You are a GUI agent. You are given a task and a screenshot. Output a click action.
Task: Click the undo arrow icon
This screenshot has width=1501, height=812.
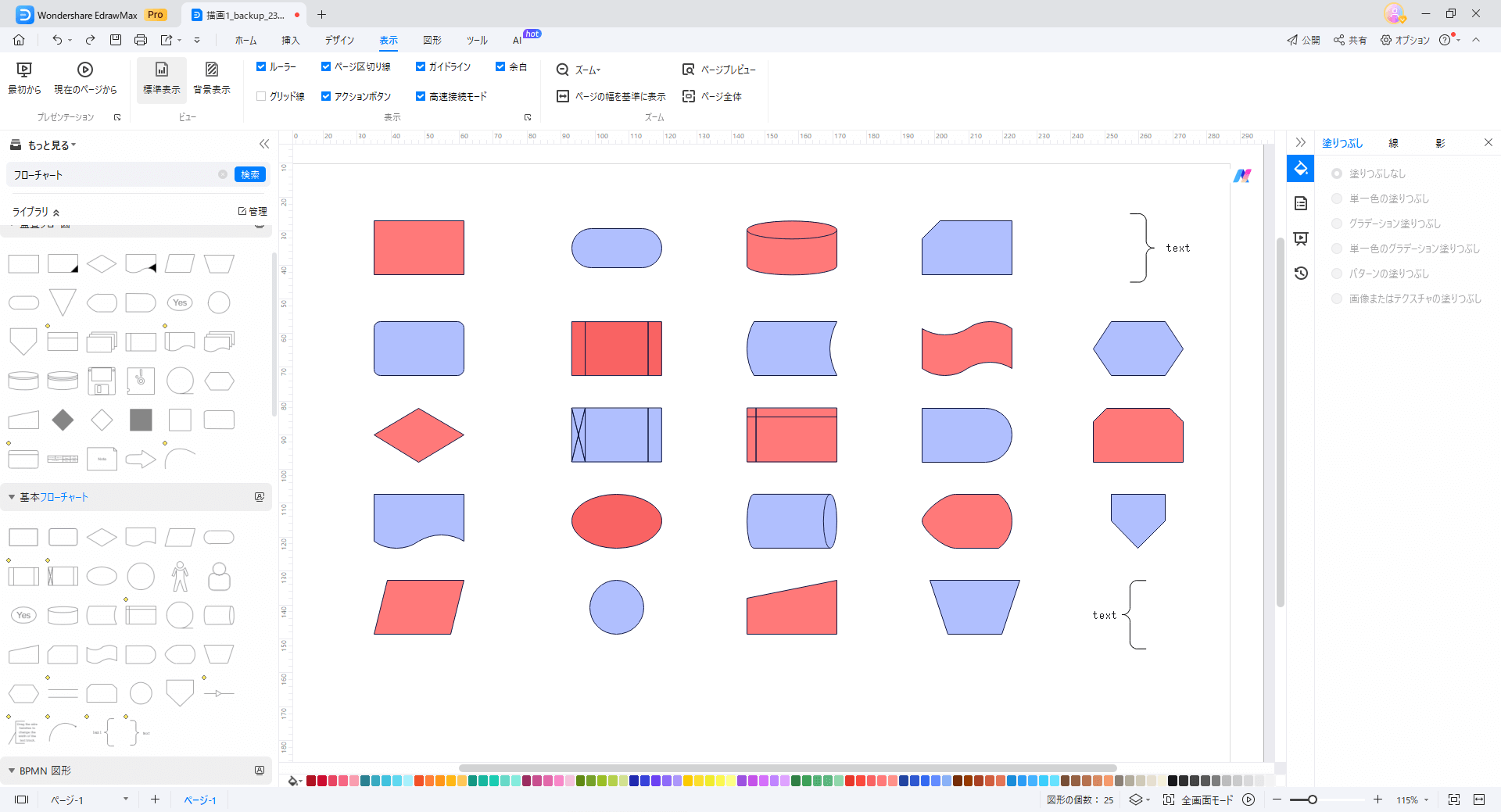pos(57,40)
